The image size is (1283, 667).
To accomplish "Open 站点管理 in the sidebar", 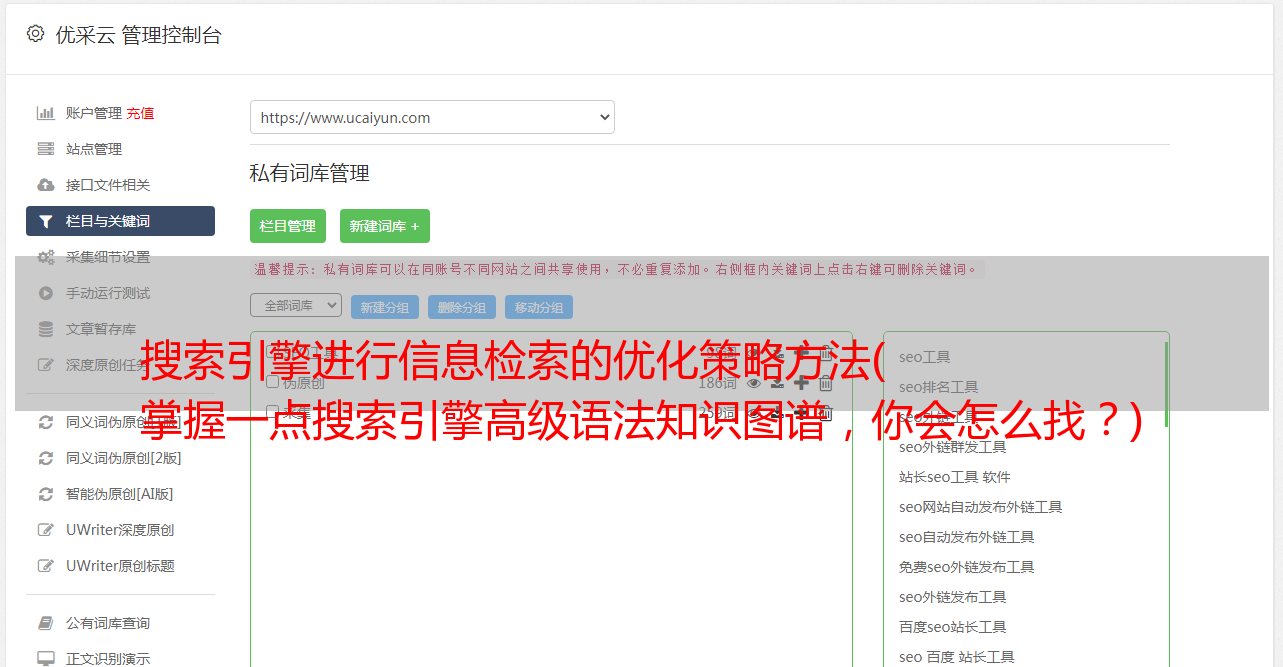I will coord(94,149).
